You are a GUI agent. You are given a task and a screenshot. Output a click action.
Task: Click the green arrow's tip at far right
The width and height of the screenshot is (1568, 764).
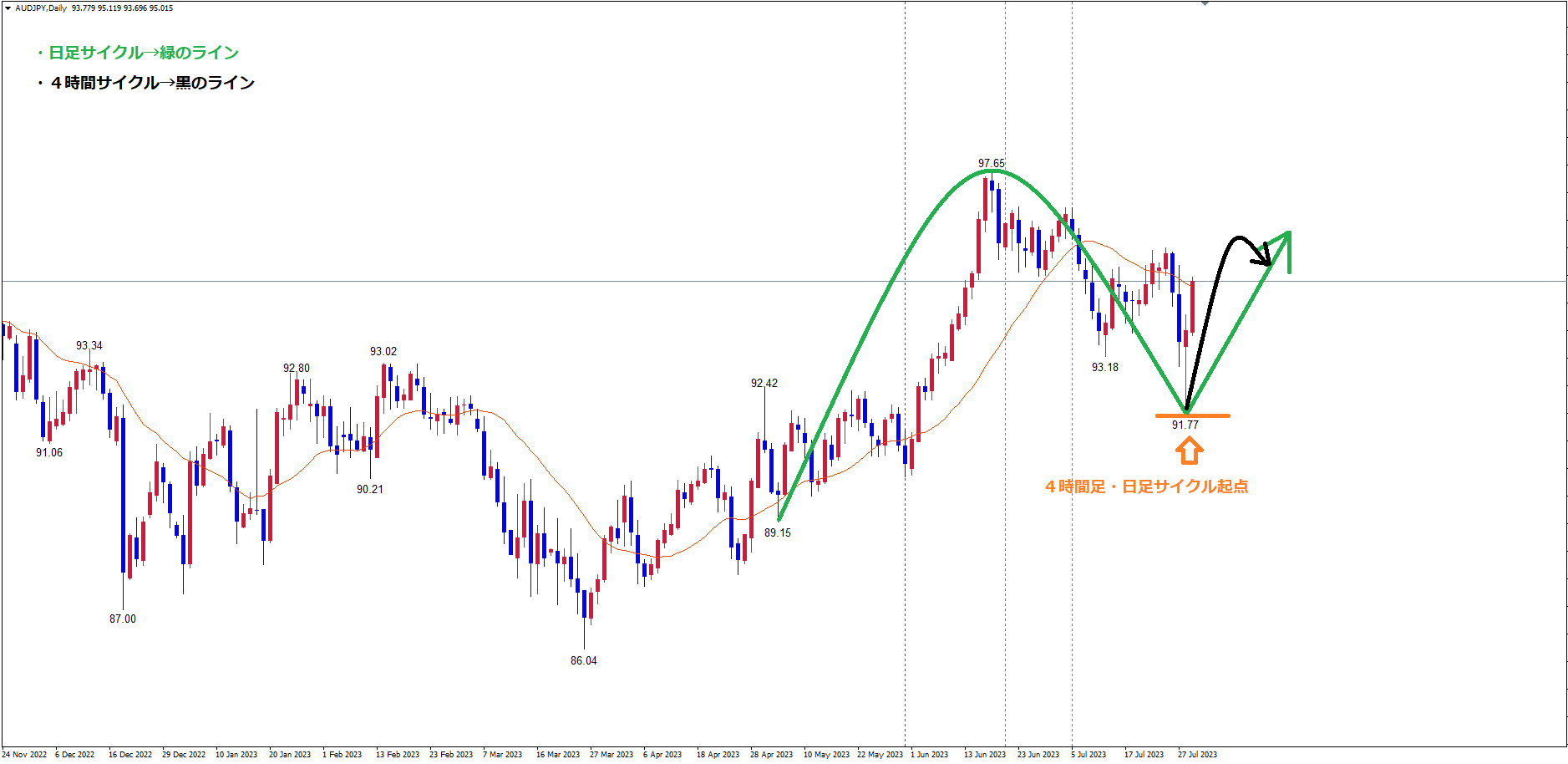[x=1287, y=236]
